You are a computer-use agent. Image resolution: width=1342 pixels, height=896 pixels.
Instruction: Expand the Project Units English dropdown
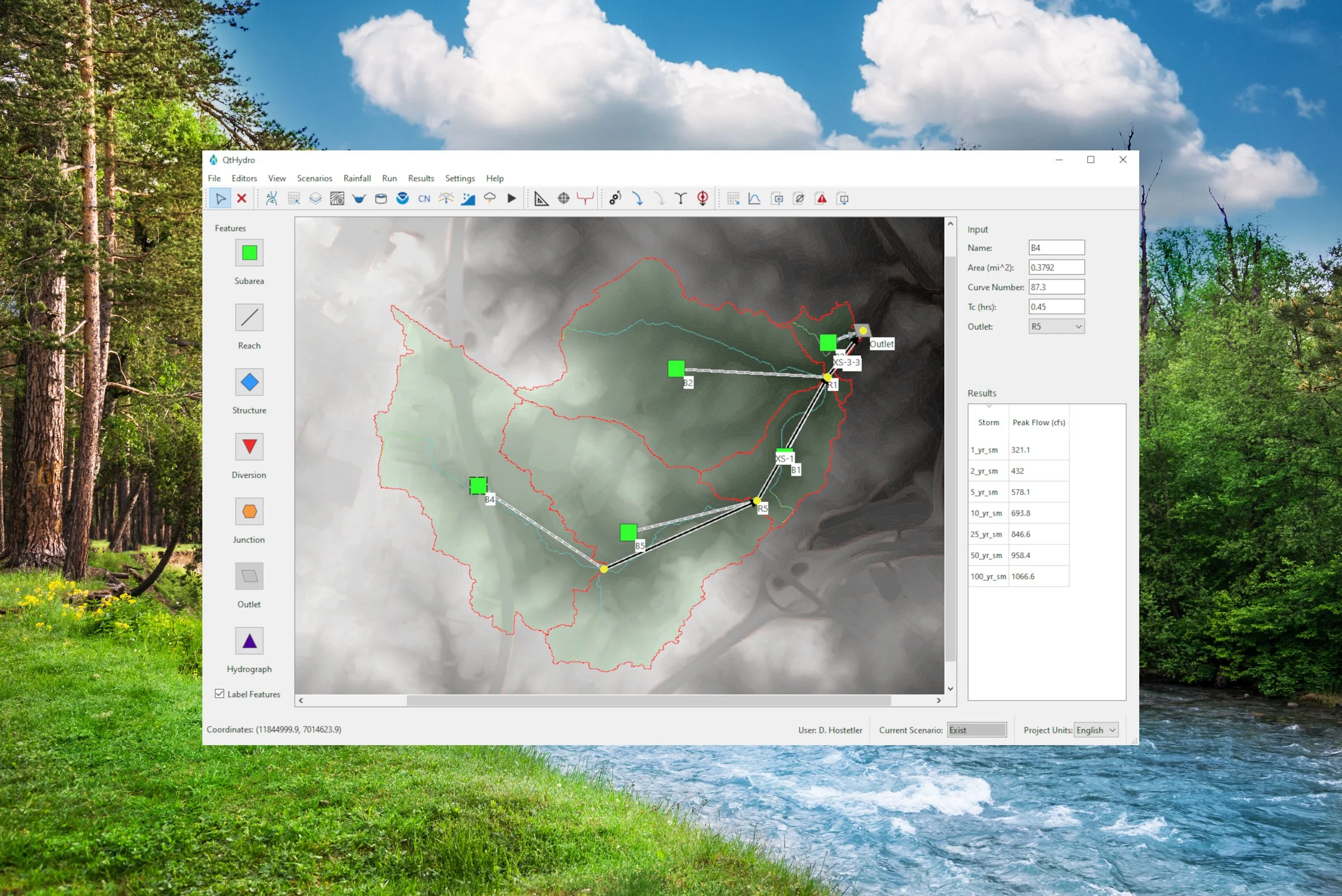[x=1095, y=730]
